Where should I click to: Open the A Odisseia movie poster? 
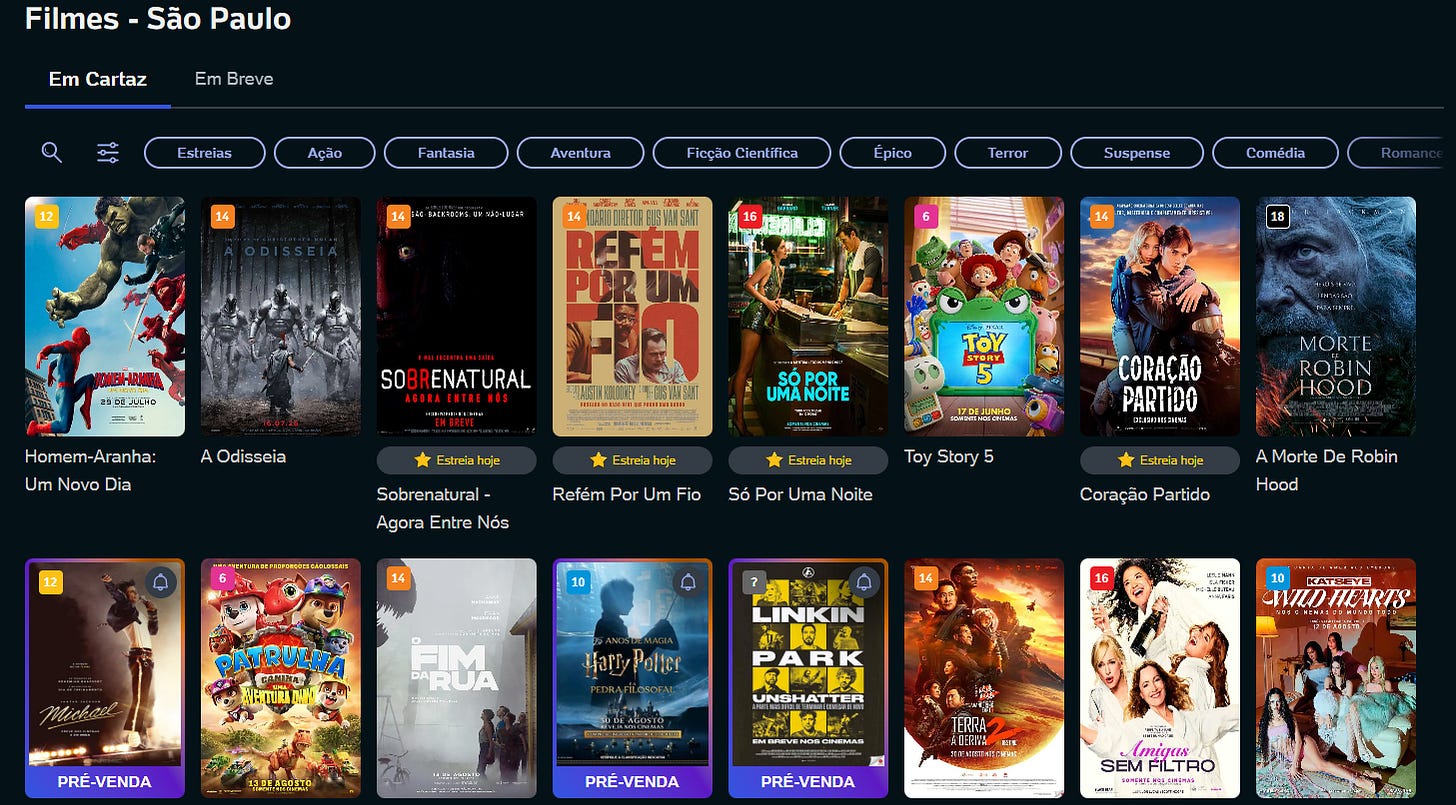pyautogui.click(x=281, y=316)
